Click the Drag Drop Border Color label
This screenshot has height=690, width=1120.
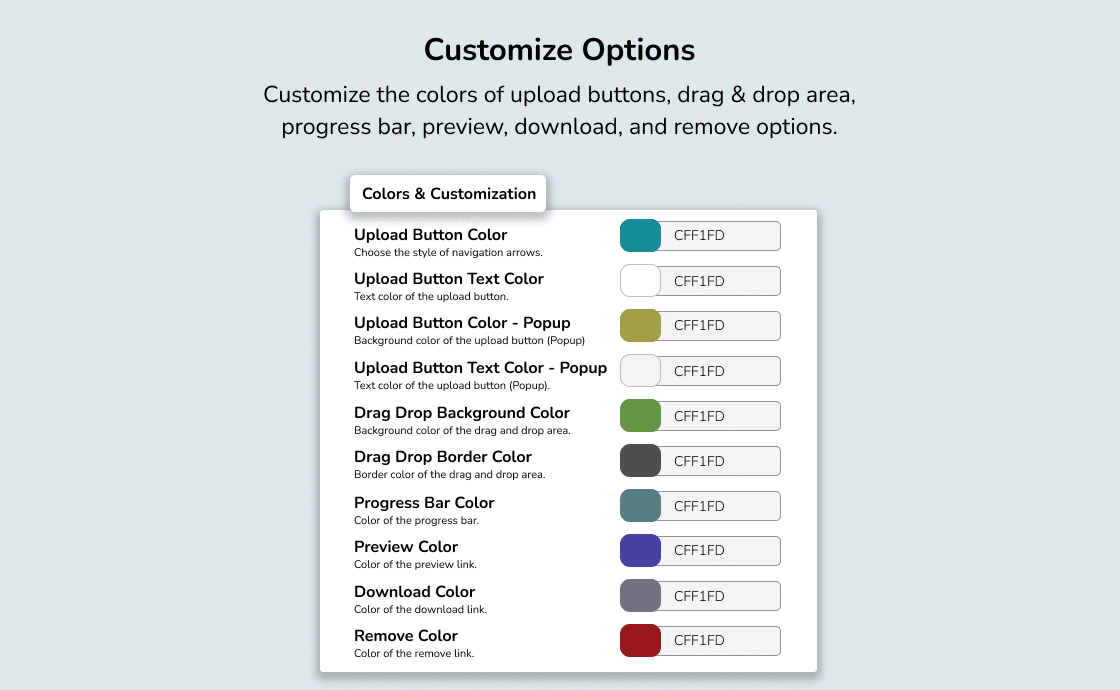pos(443,456)
